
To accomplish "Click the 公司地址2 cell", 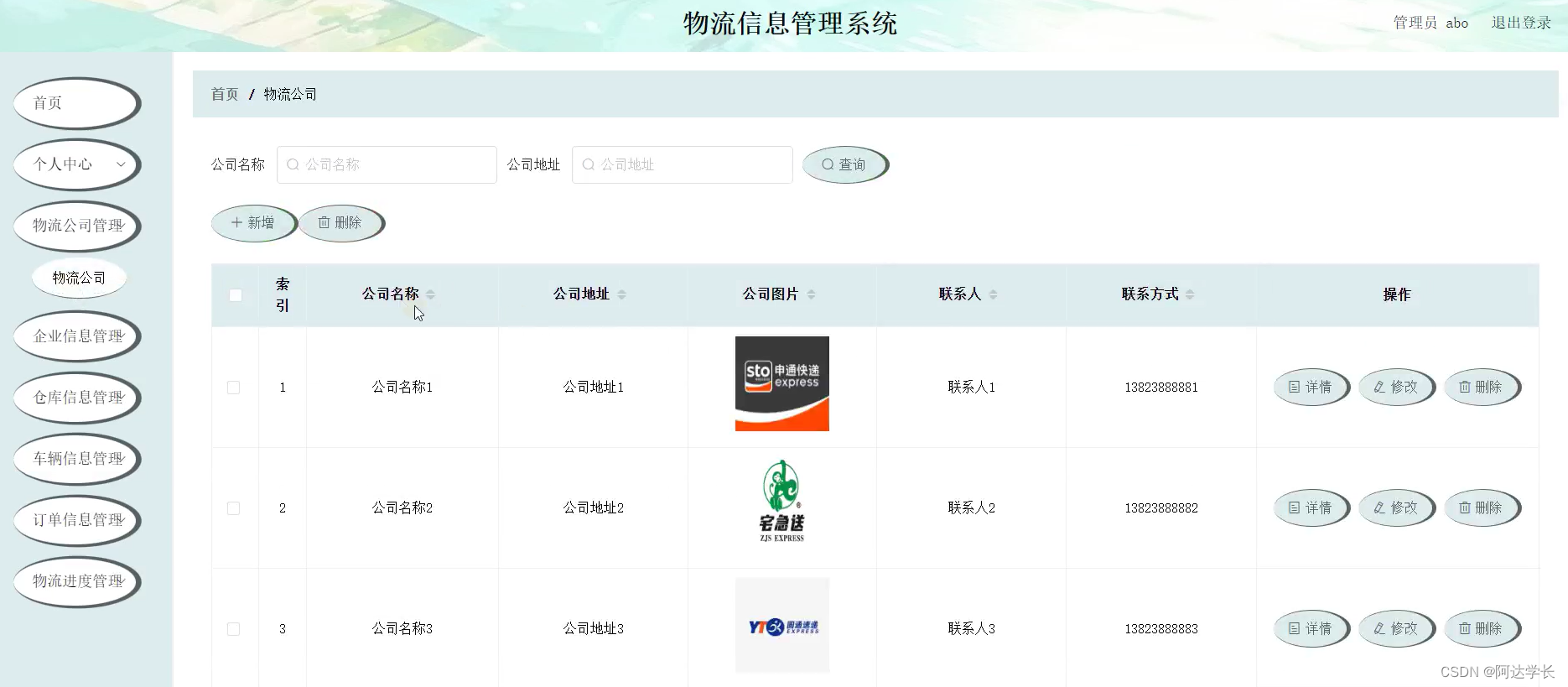I will pos(594,508).
